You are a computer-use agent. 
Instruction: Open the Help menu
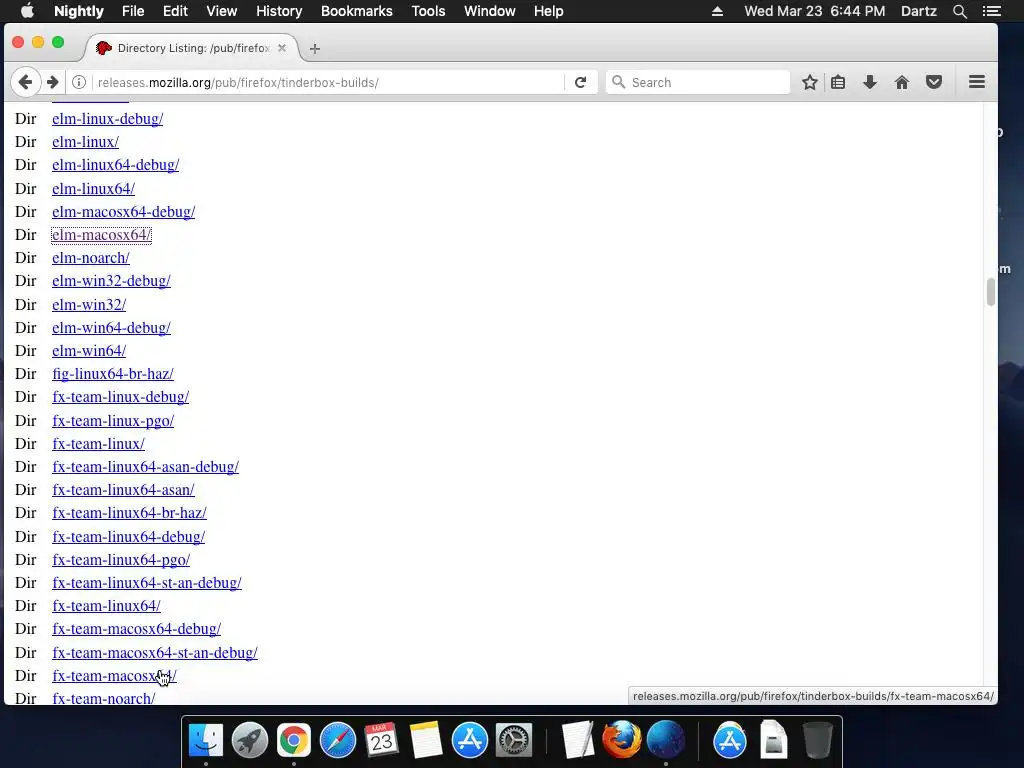coord(549,11)
